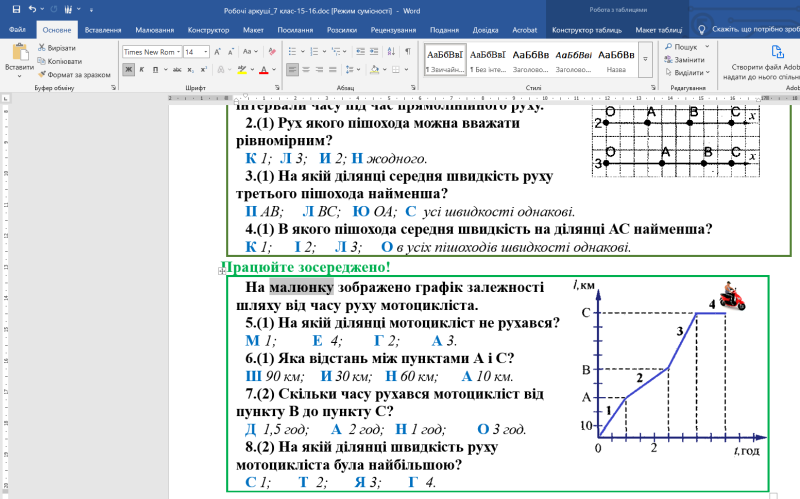Activate Format Painter (Формат за зразком)

point(74,74)
